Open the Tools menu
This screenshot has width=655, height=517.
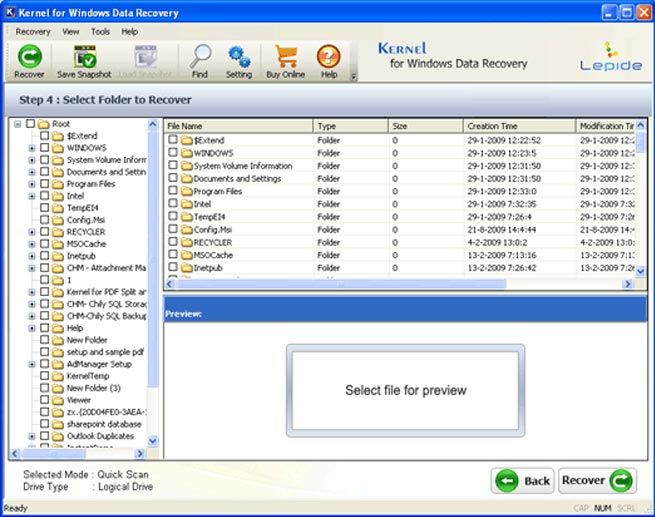click(100, 32)
